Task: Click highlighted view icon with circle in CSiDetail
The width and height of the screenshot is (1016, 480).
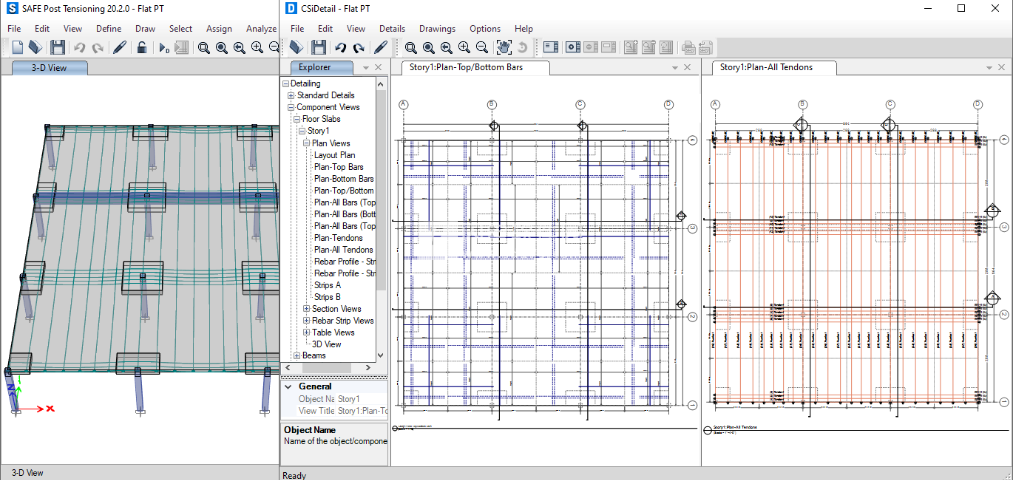Action: point(573,47)
